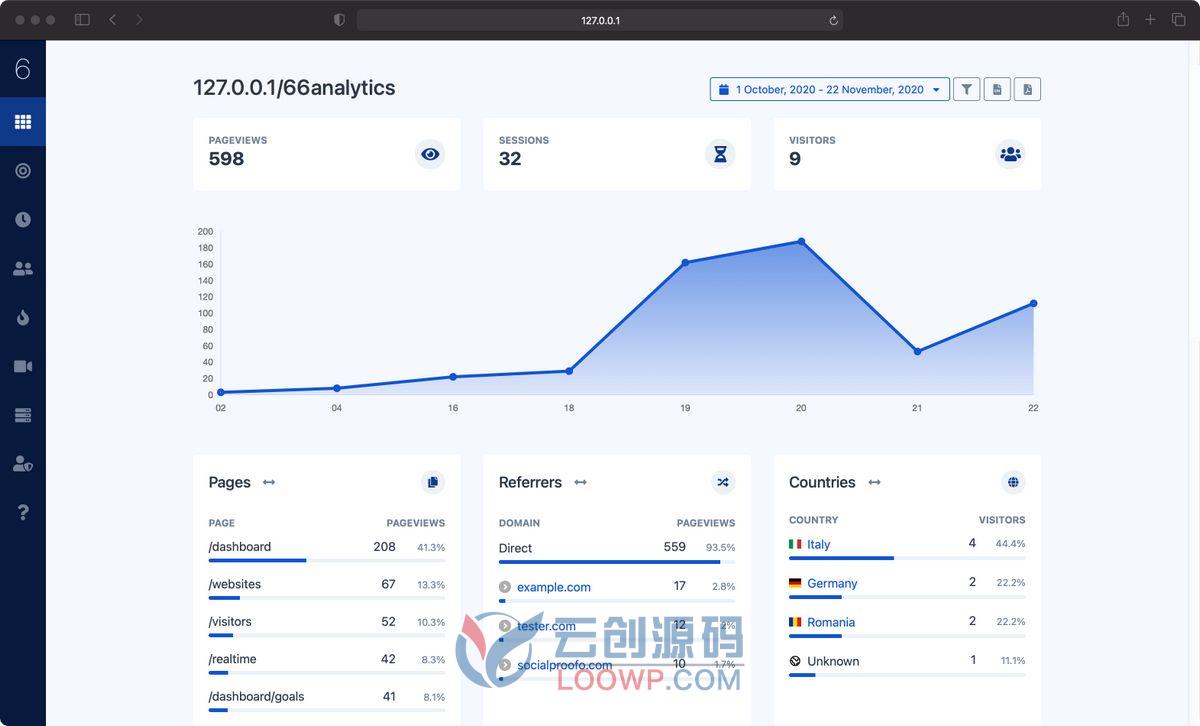The width and height of the screenshot is (1200, 726).
Task: Click the filter funnel button
Action: [966, 89]
